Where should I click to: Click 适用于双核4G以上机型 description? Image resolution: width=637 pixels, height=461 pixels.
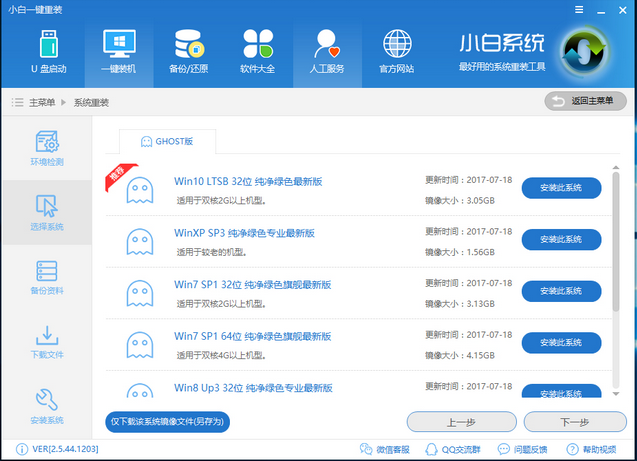(221, 355)
